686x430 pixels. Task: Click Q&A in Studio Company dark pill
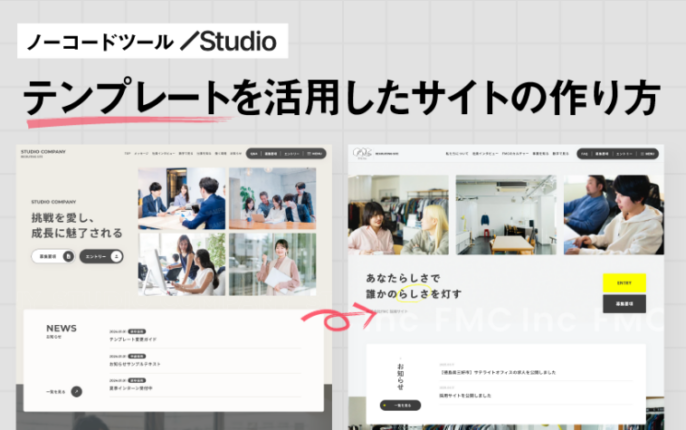pyautogui.click(x=254, y=154)
